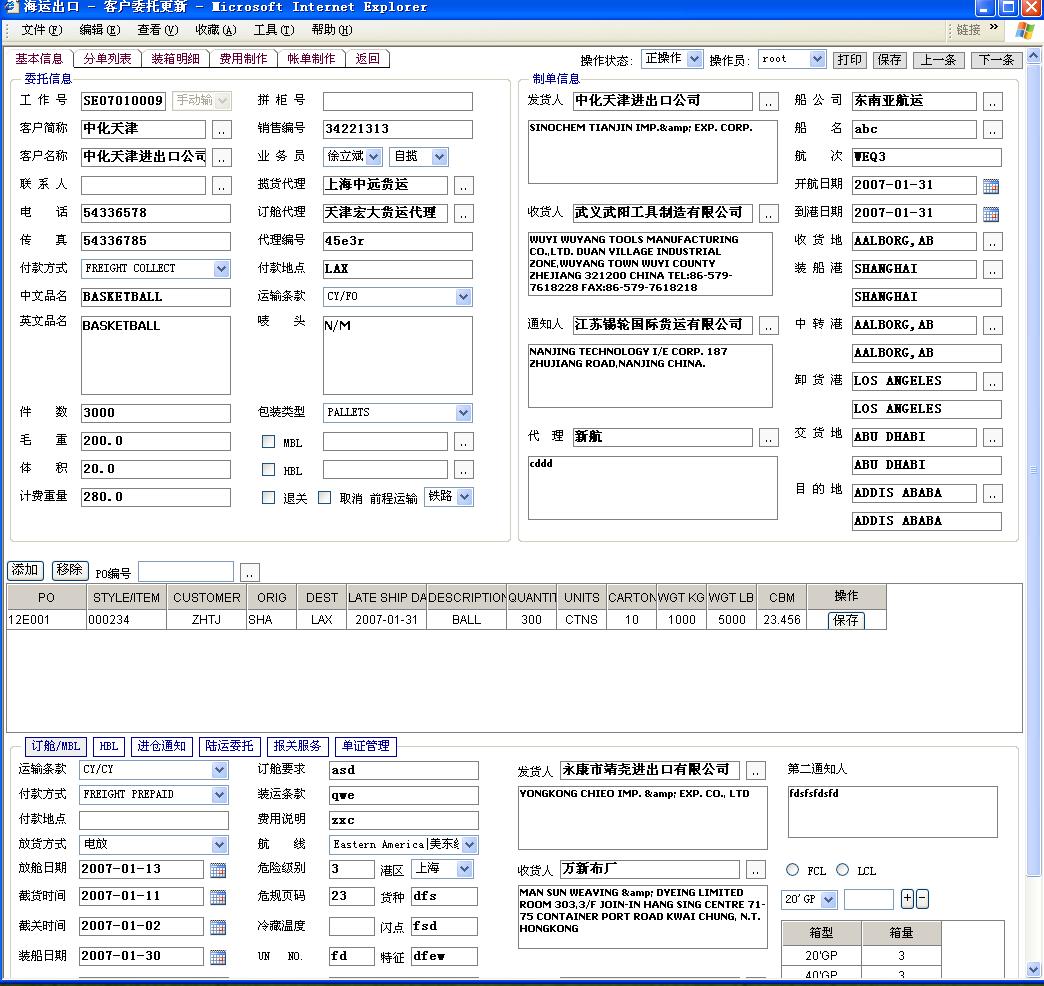Viewport: 1044px width, 986px height.
Task: Click lookup button next to PO编号 field
Action: 250,573
